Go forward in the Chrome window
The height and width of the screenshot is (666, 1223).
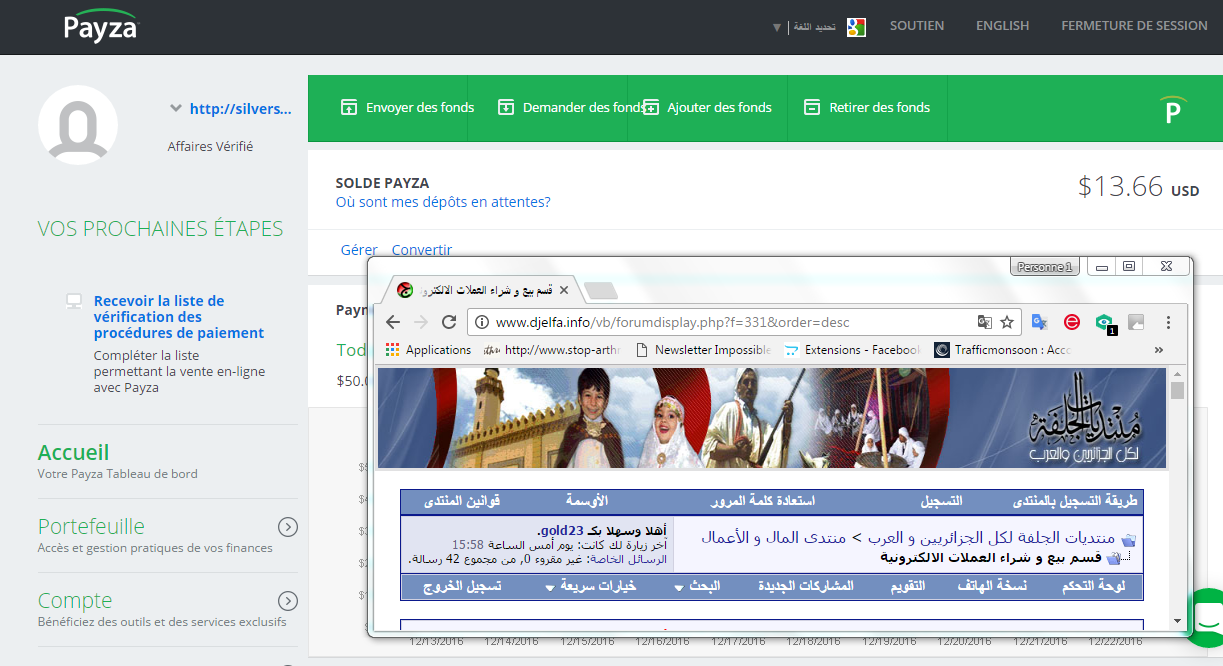[x=421, y=322]
